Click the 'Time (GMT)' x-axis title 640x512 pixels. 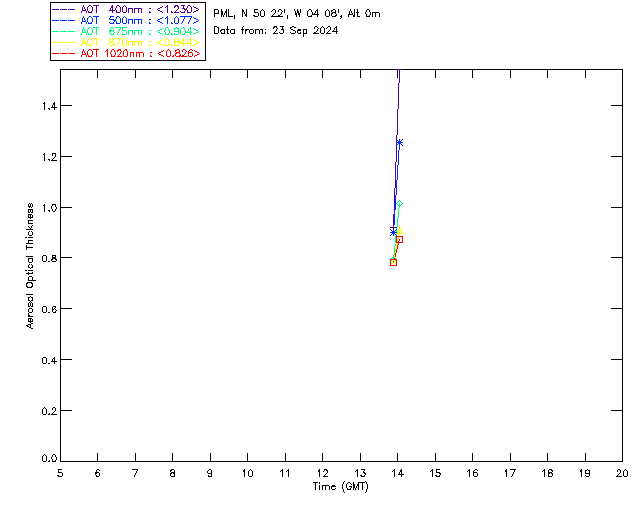pyautogui.click(x=340, y=487)
